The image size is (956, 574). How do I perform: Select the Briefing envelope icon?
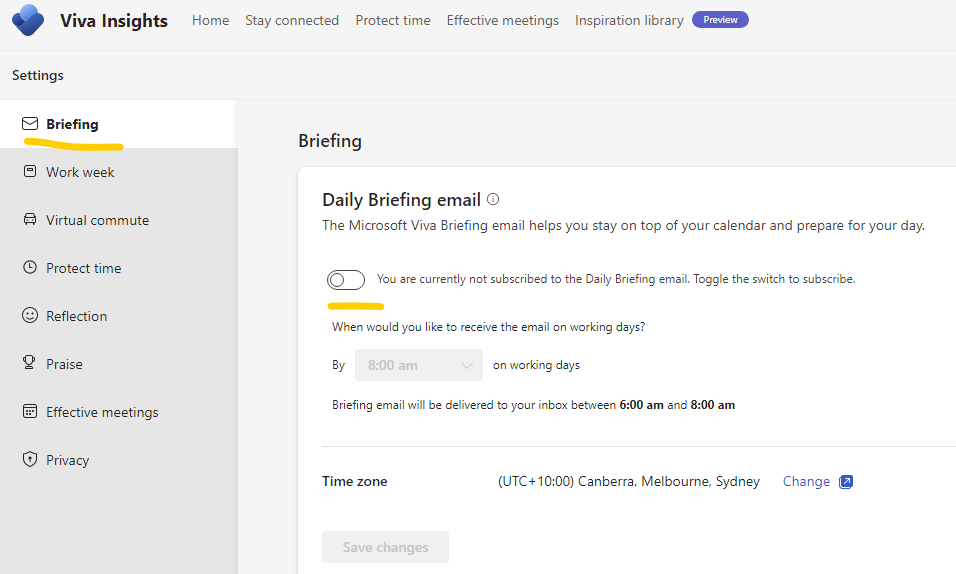tap(30, 124)
